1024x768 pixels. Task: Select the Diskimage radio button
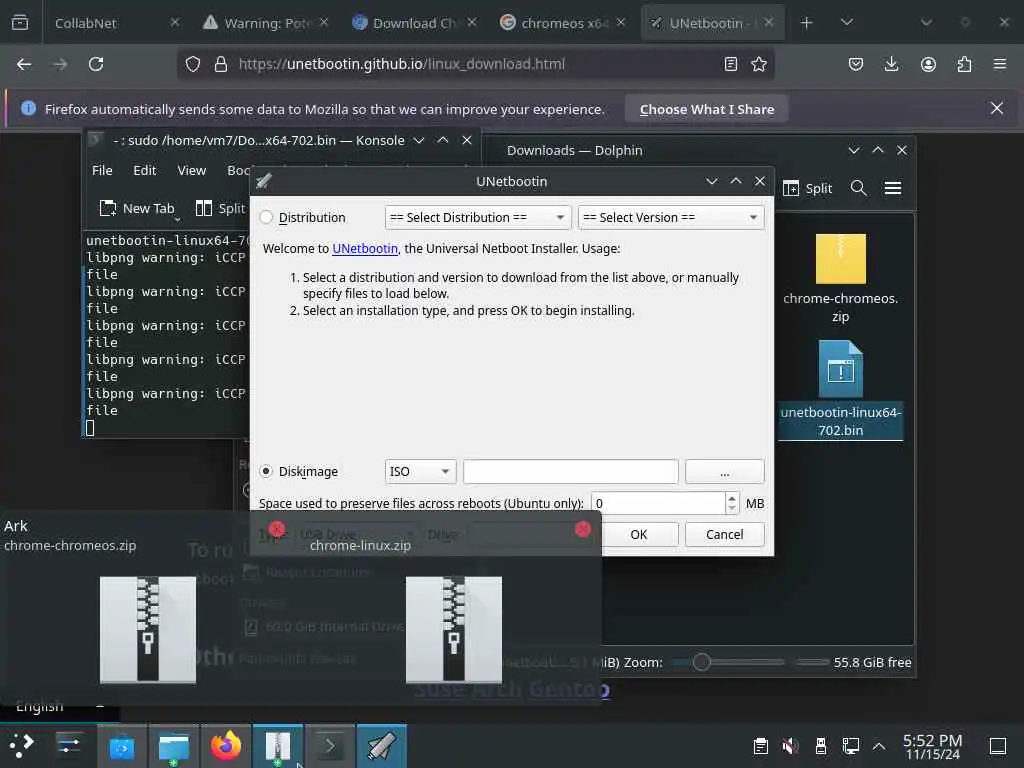tap(266, 471)
